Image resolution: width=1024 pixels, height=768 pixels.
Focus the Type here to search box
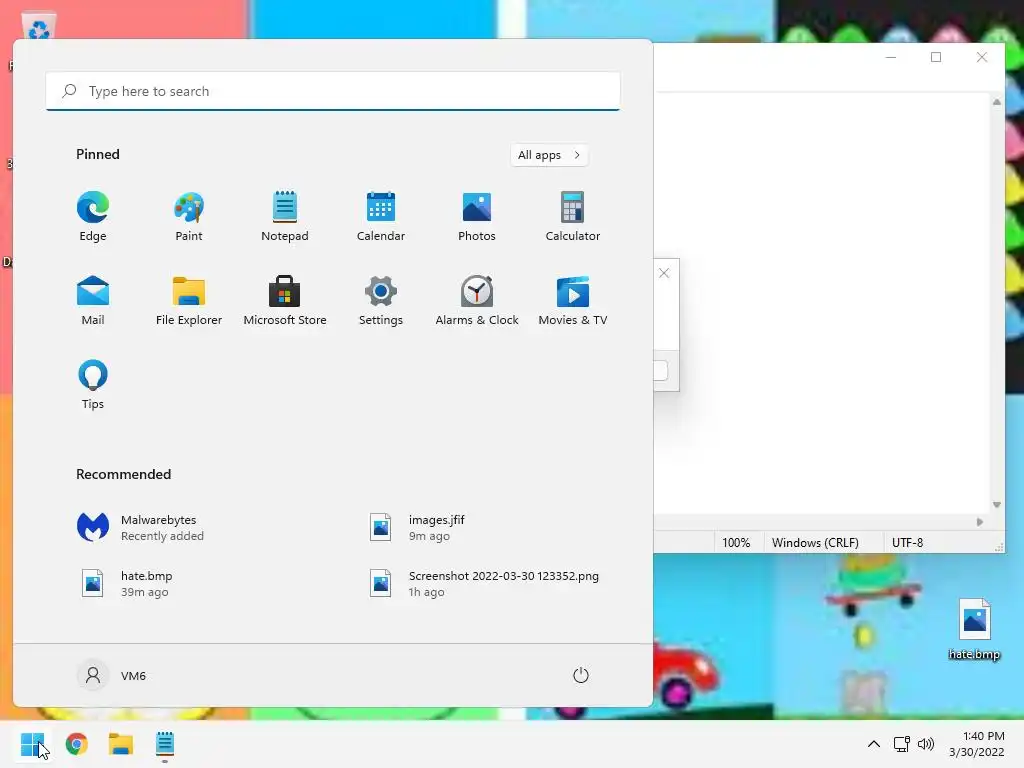tap(332, 91)
